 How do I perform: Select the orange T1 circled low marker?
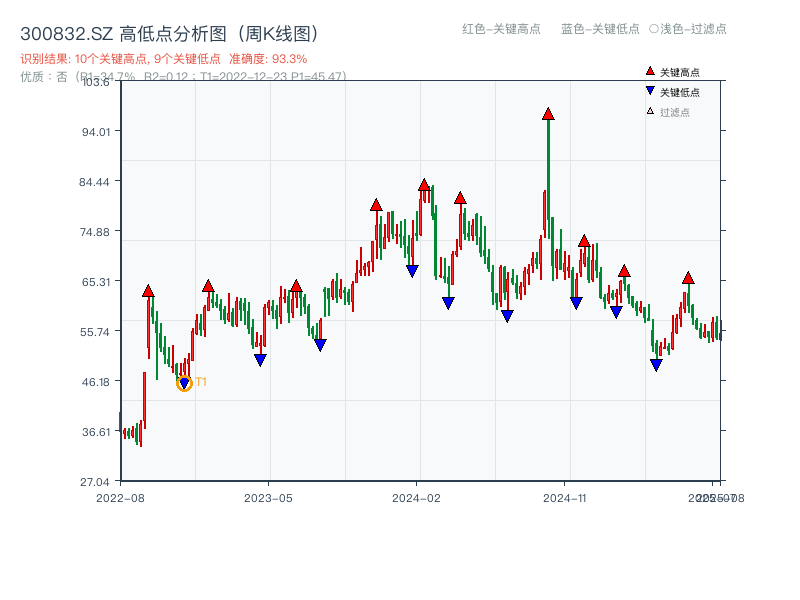(184, 383)
